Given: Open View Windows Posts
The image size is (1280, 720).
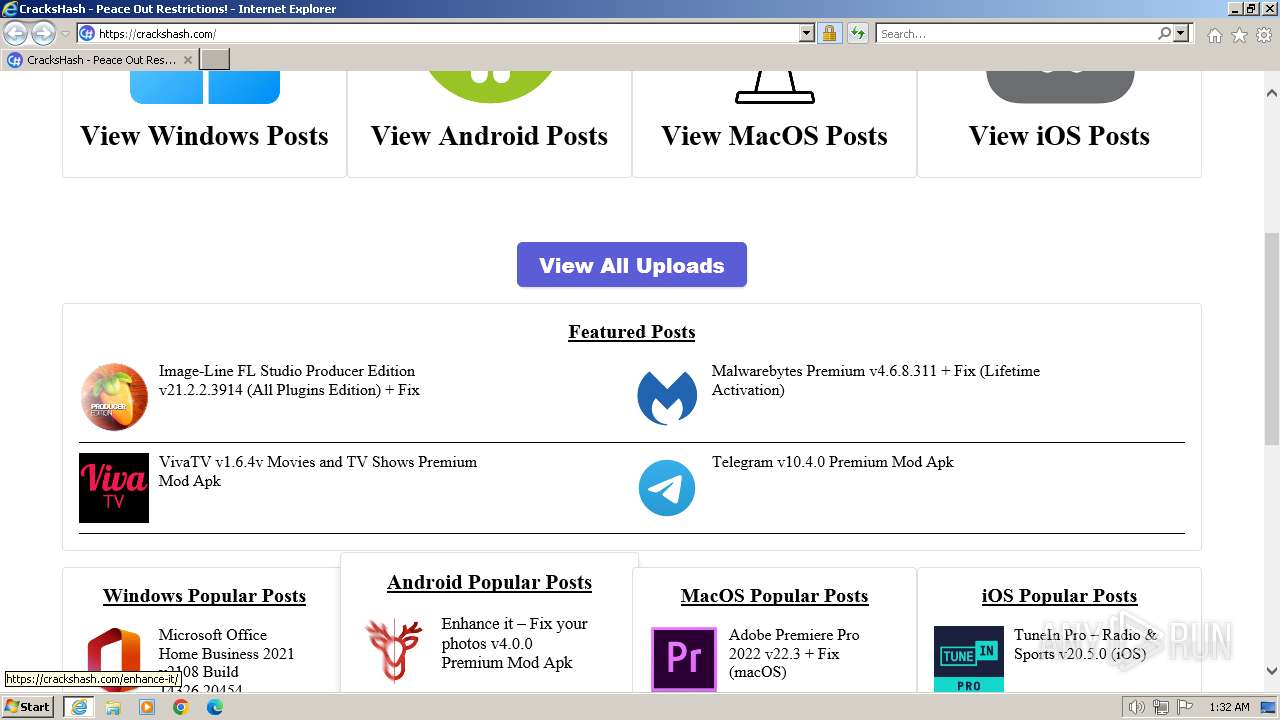Looking at the screenshot, I should [x=205, y=136].
